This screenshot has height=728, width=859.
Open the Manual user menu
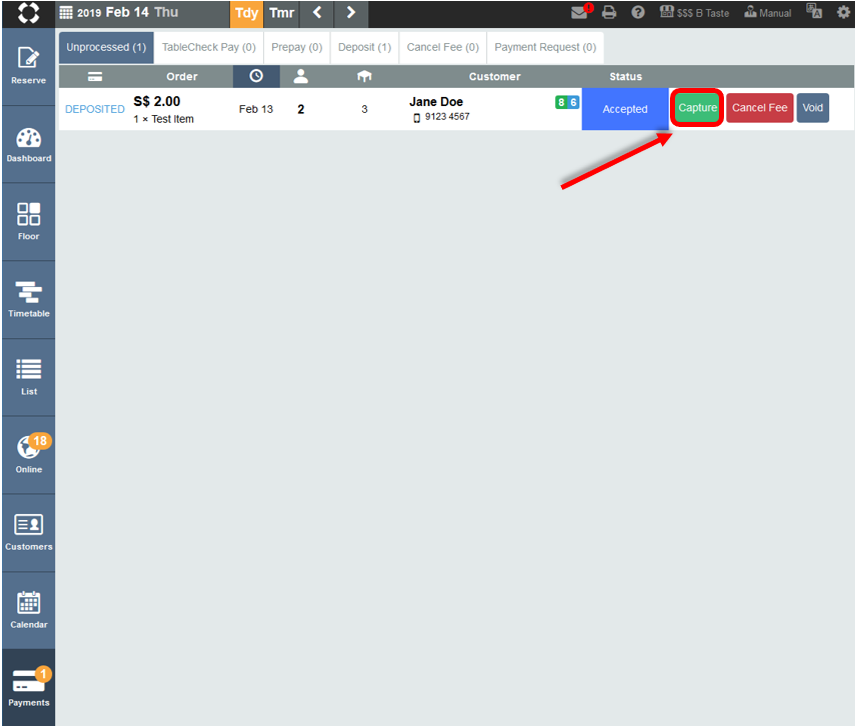coord(768,13)
